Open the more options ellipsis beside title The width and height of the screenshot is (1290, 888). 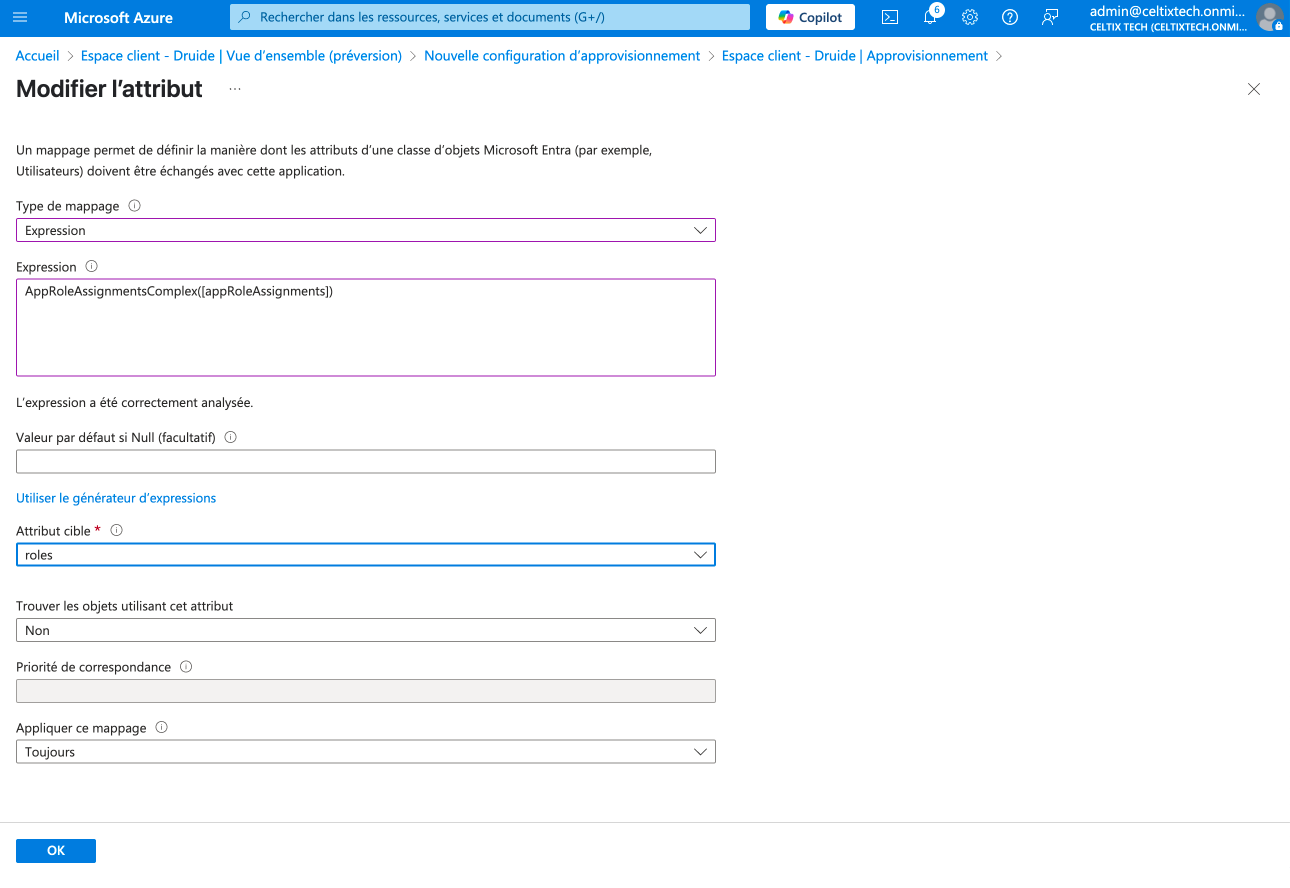pyautogui.click(x=235, y=89)
